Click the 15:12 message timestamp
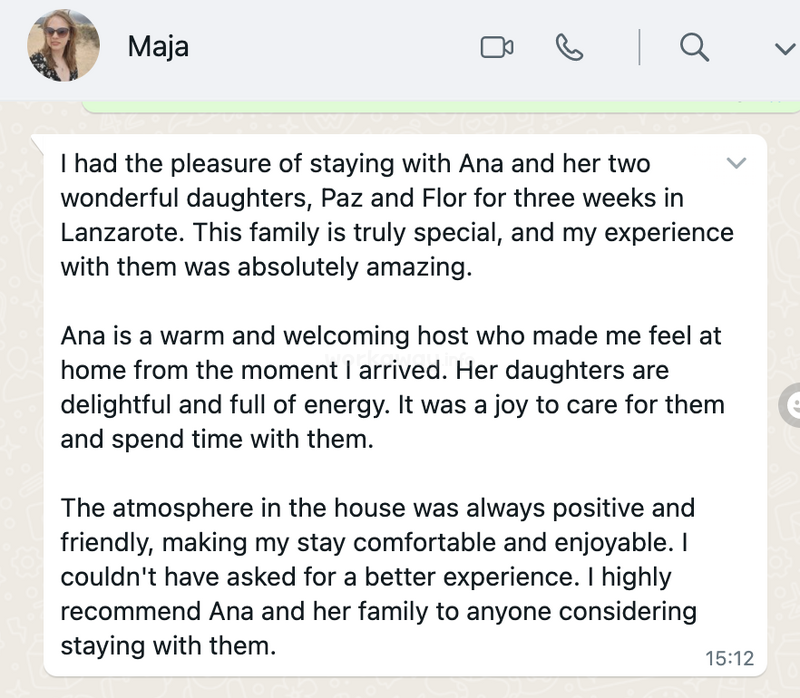 729,658
